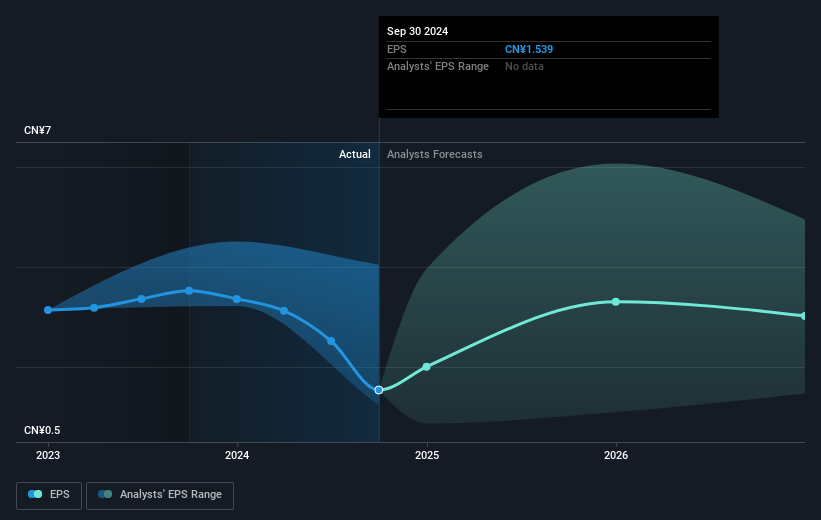This screenshot has height=520, width=821.
Task: Click the tooltip 'EPS' row label
Action: click(396, 49)
